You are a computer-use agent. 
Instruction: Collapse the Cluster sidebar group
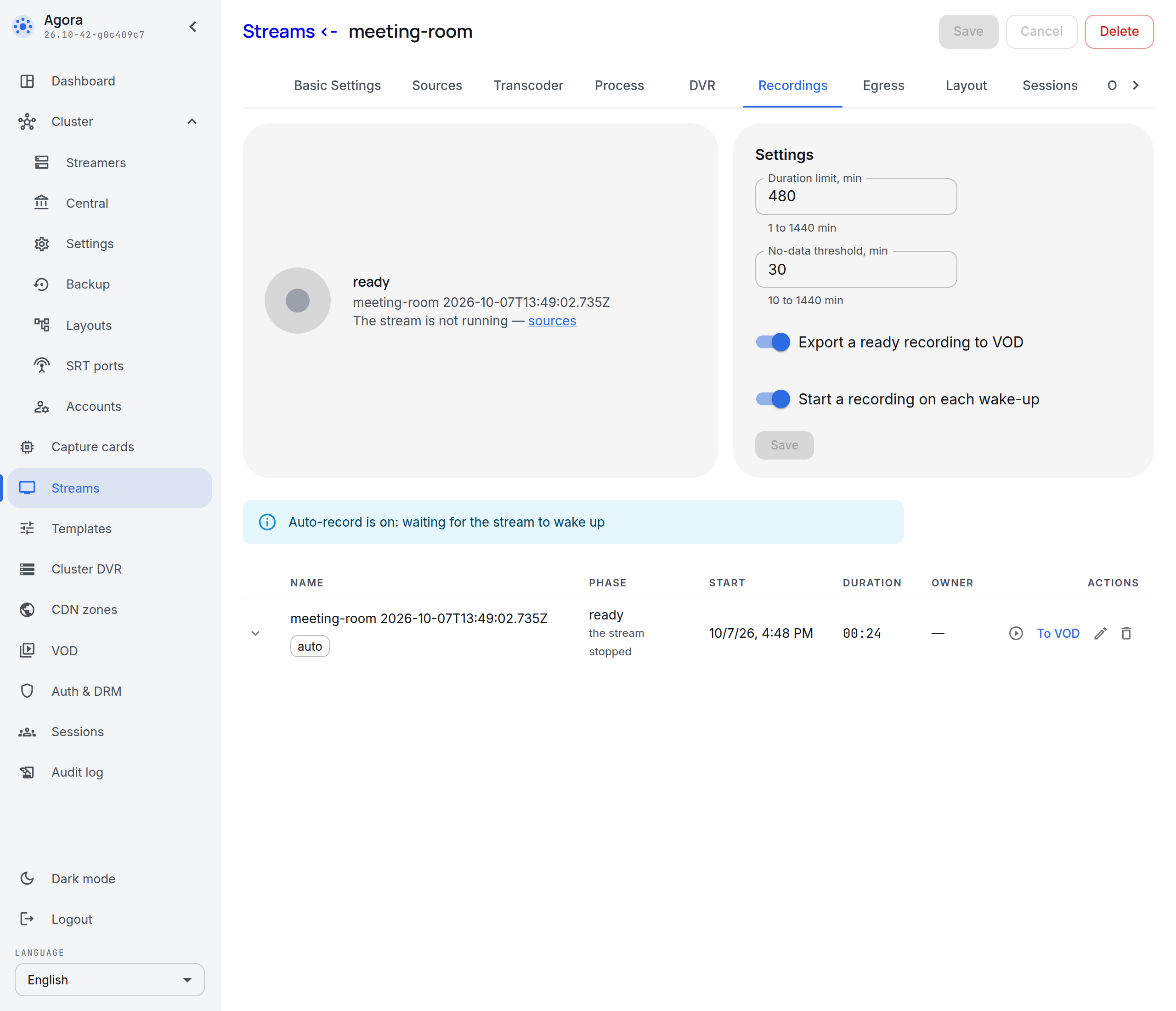click(x=192, y=121)
